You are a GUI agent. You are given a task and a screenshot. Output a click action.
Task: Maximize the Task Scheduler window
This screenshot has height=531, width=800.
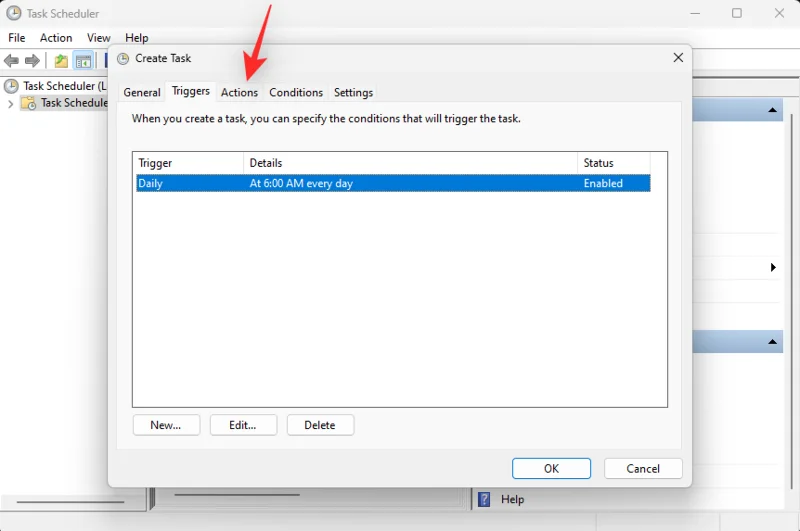pos(737,13)
